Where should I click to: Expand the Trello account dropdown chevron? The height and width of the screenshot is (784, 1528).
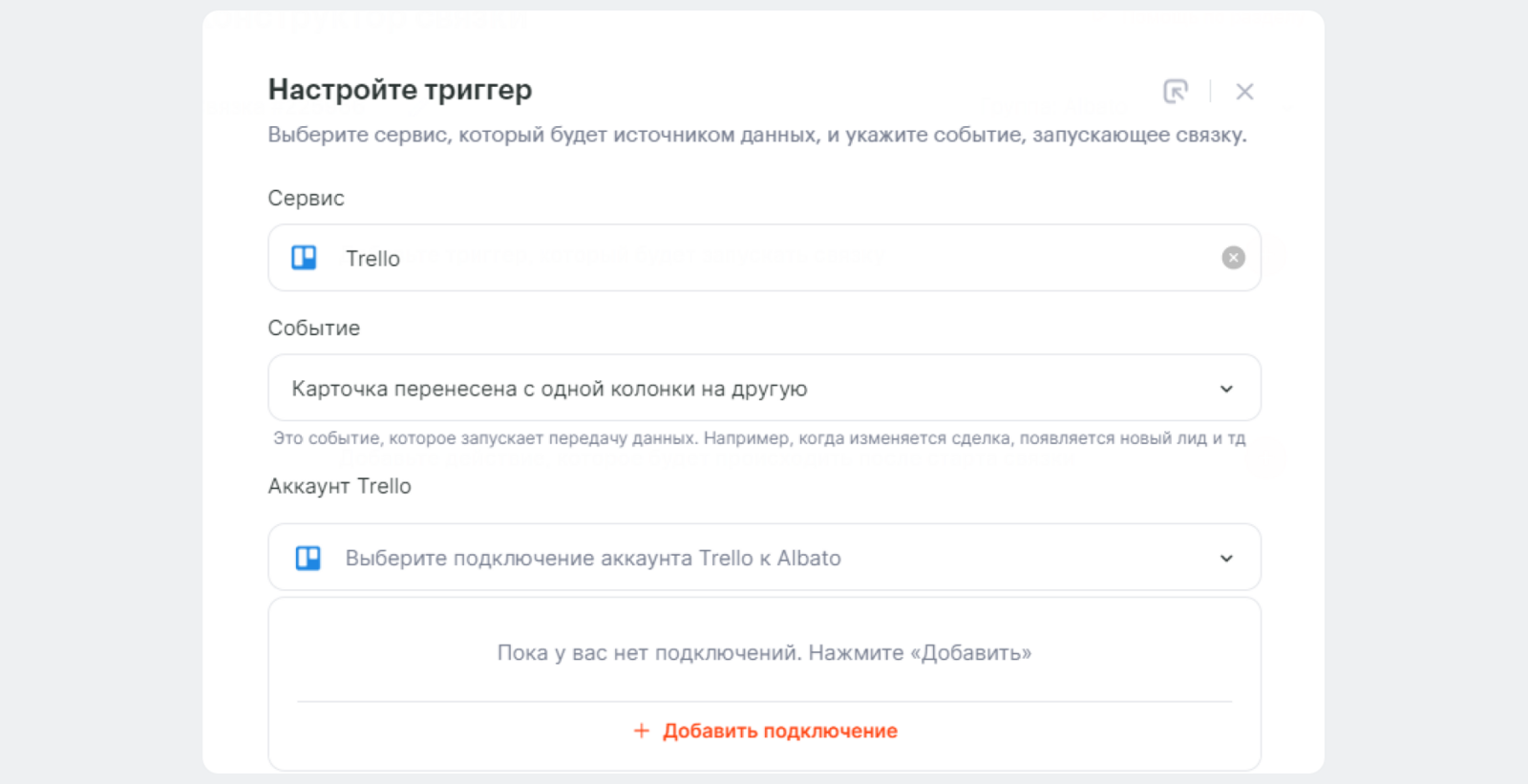click(1226, 559)
